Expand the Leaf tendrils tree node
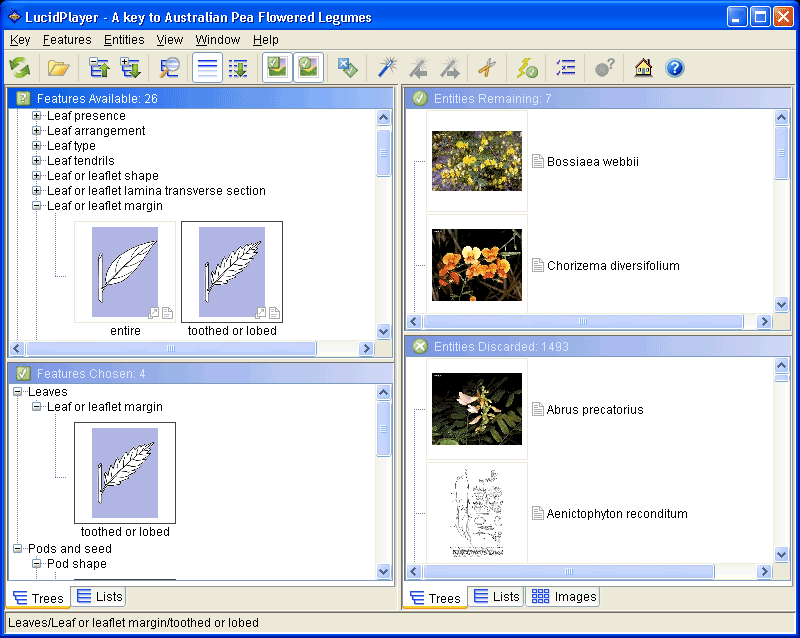800x638 pixels. point(37,161)
